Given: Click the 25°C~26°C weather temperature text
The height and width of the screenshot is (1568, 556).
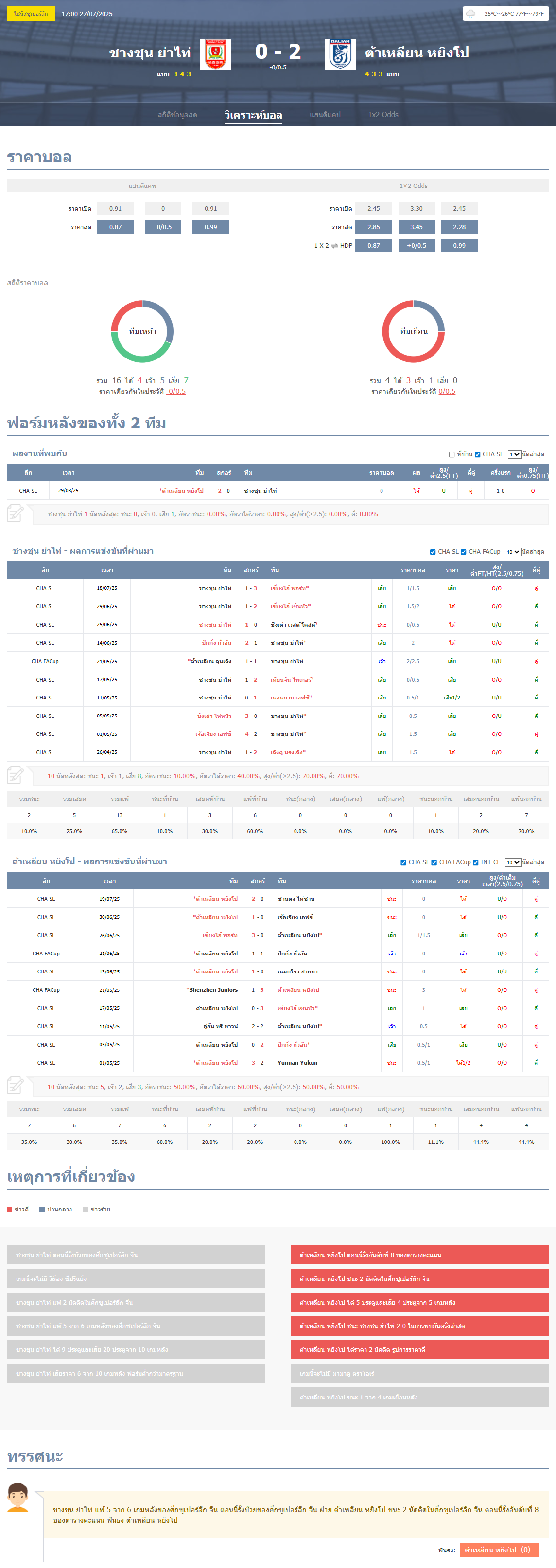Looking at the screenshot, I should click(x=514, y=14).
